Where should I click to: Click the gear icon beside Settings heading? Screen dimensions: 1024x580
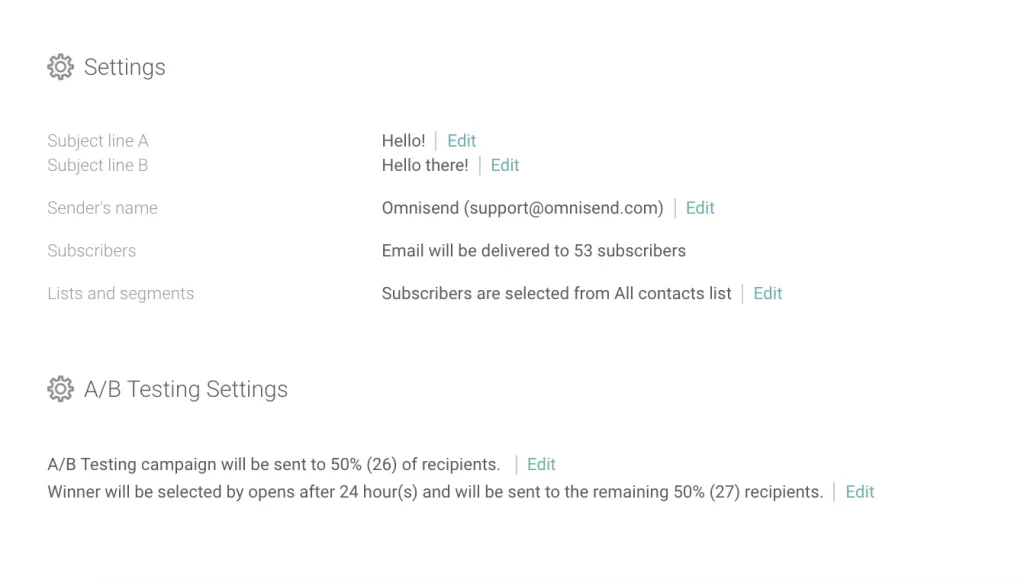tap(60, 67)
